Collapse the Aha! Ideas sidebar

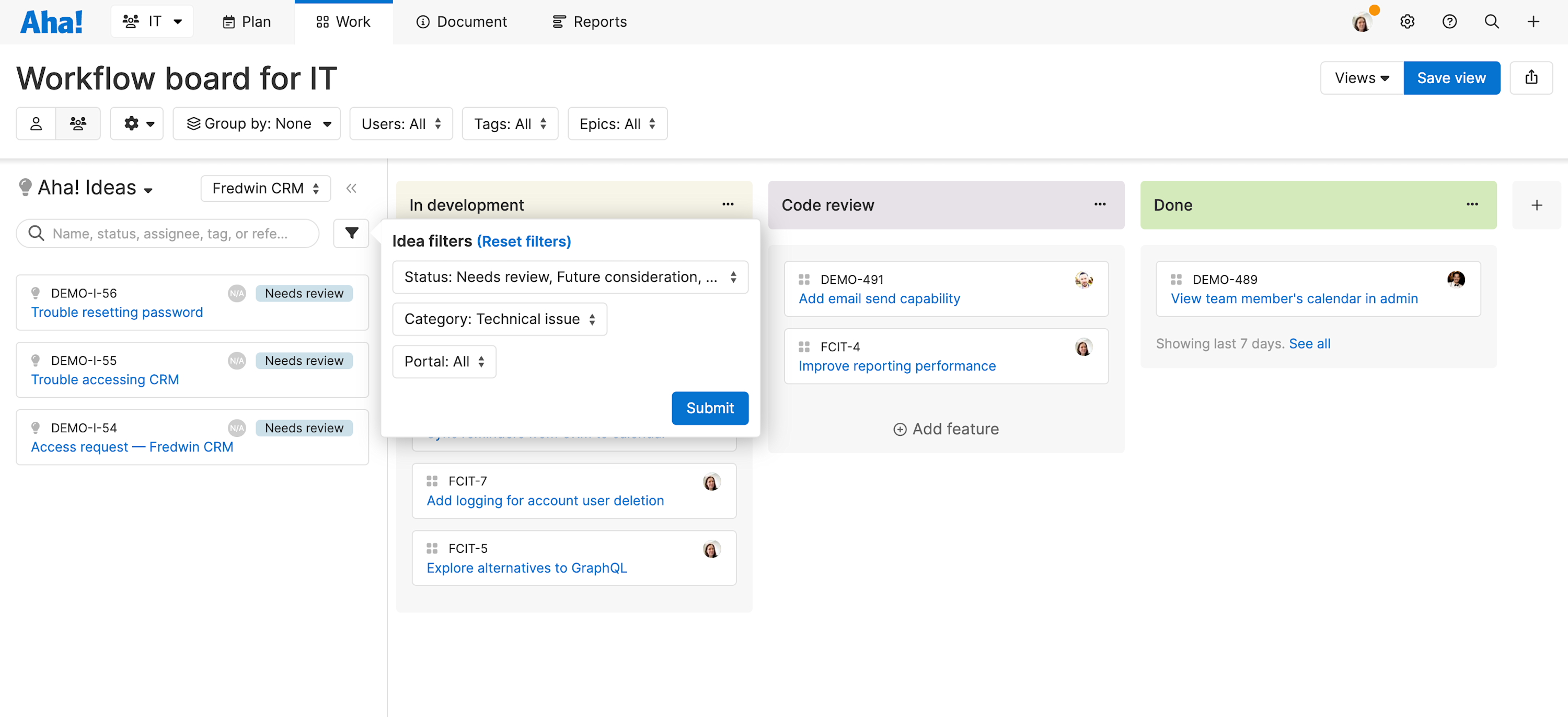point(351,188)
